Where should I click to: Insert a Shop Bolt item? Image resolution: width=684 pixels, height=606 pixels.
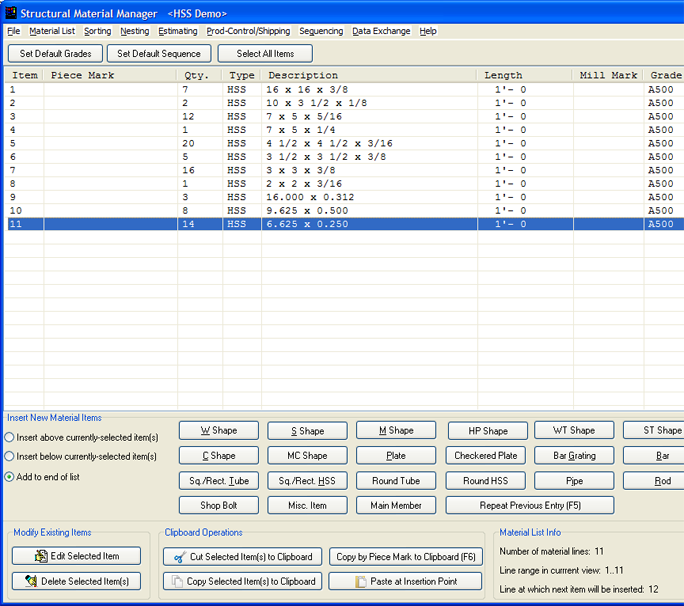point(219,505)
